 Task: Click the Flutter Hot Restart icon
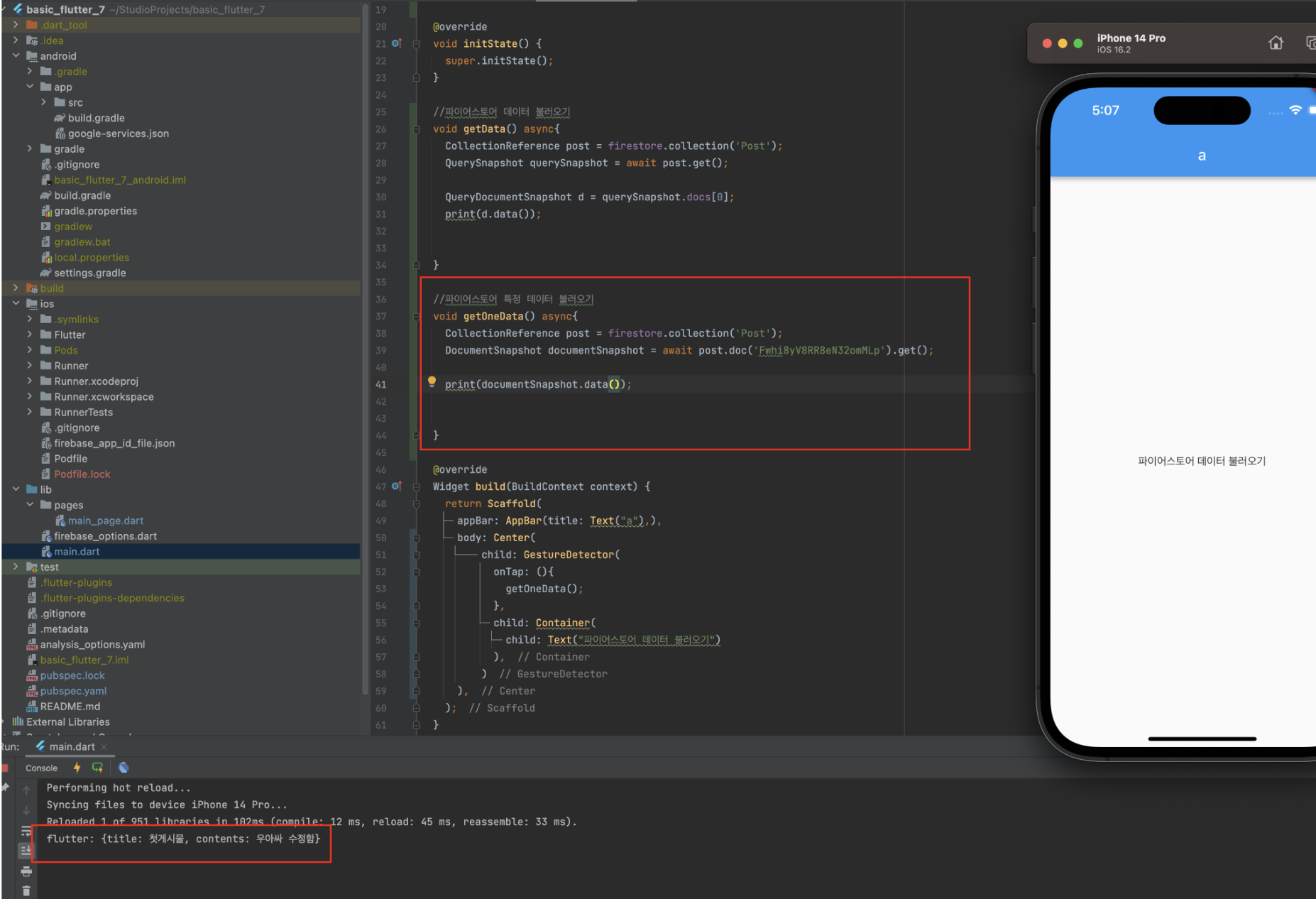(x=98, y=768)
